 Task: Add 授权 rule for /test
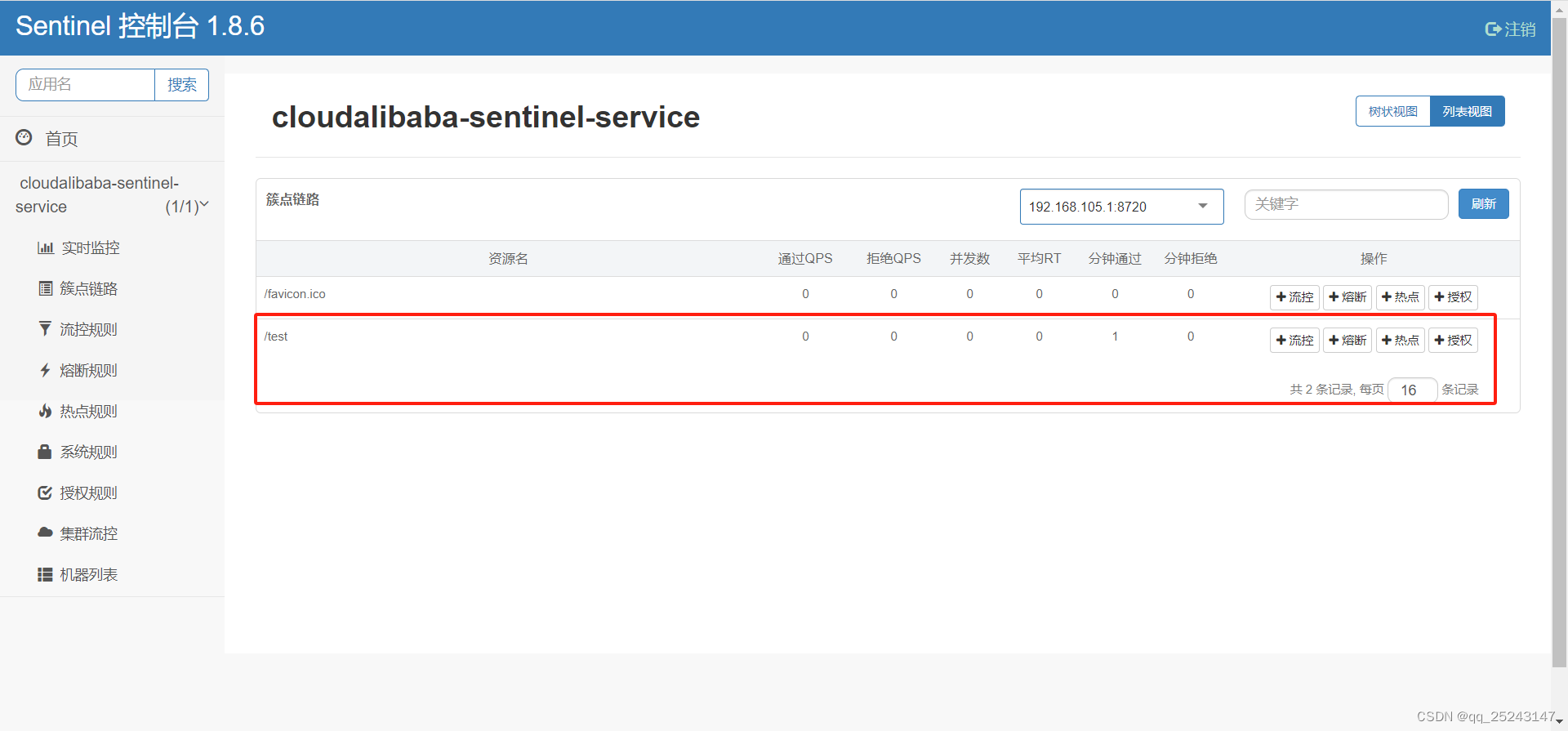pos(1453,340)
